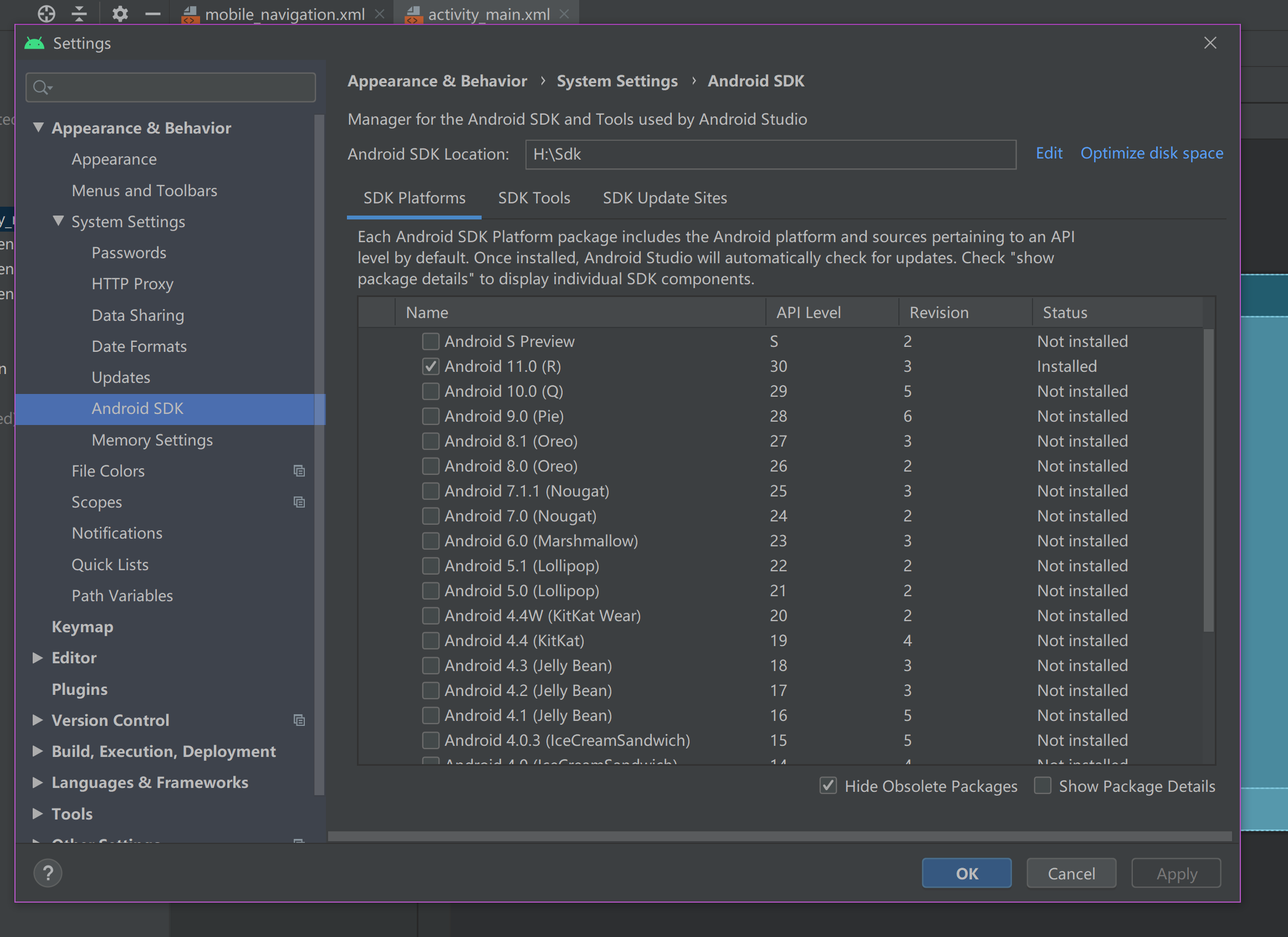1288x937 pixels.
Task: Close the activity_main.xml tab
Action: coord(564,14)
